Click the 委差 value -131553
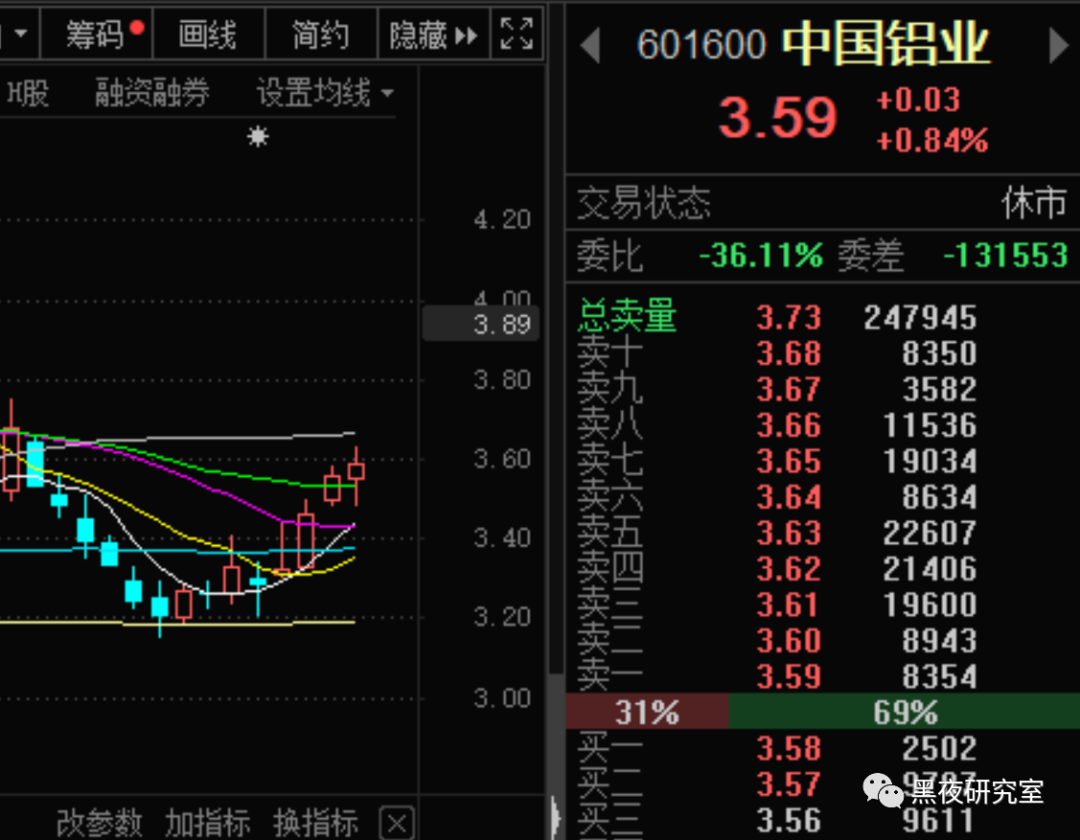 coord(1006,255)
